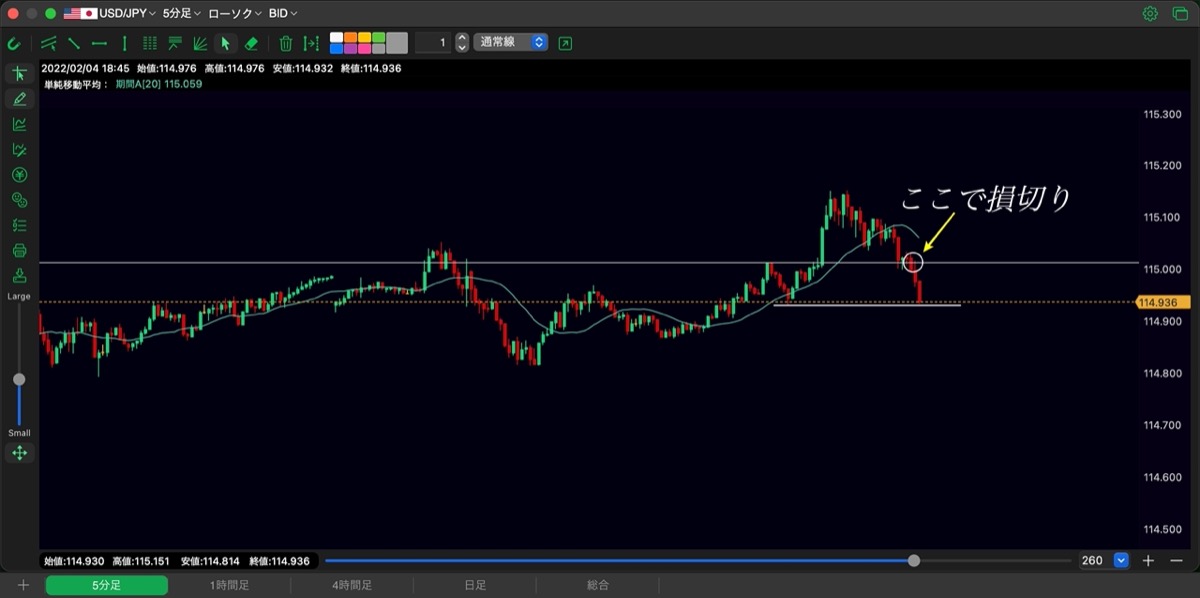Screen dimensions: 1200x598
Task: Click the yen currency icon in sidebar
Action: tap(19, 174)
